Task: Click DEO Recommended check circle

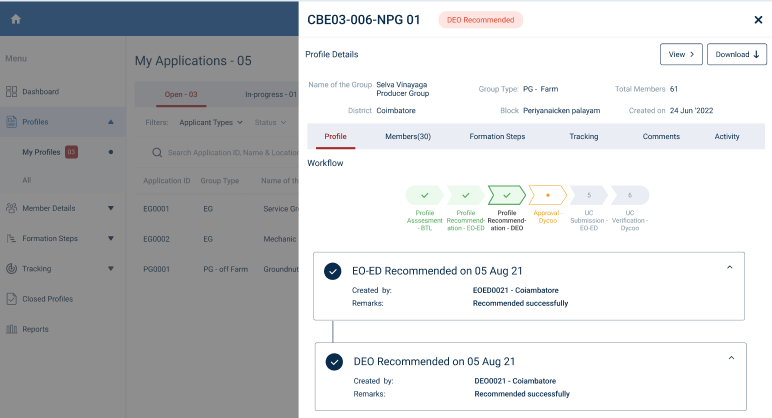Action: (334, 361)
